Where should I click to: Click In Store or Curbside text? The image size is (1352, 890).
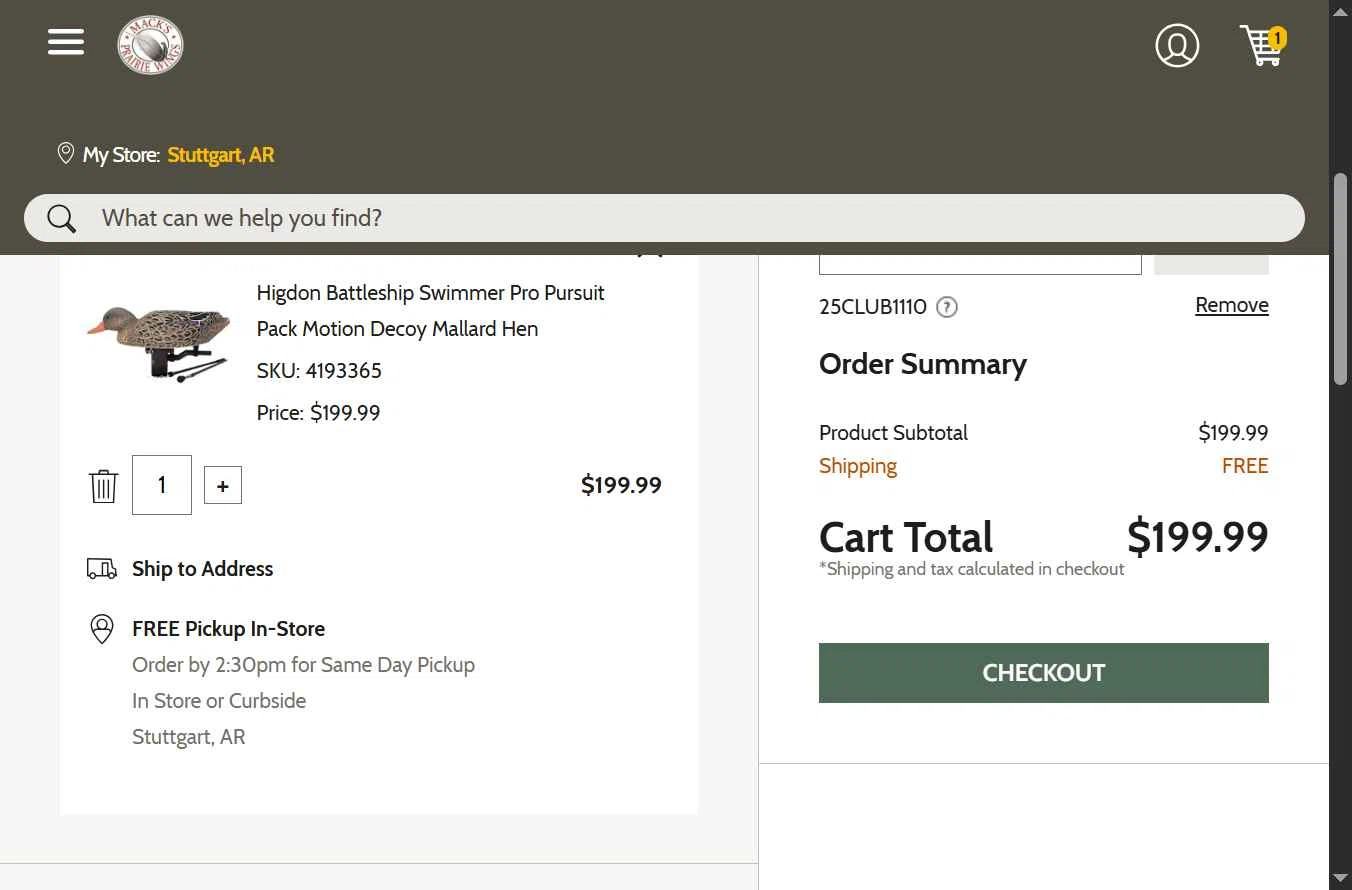219,701
